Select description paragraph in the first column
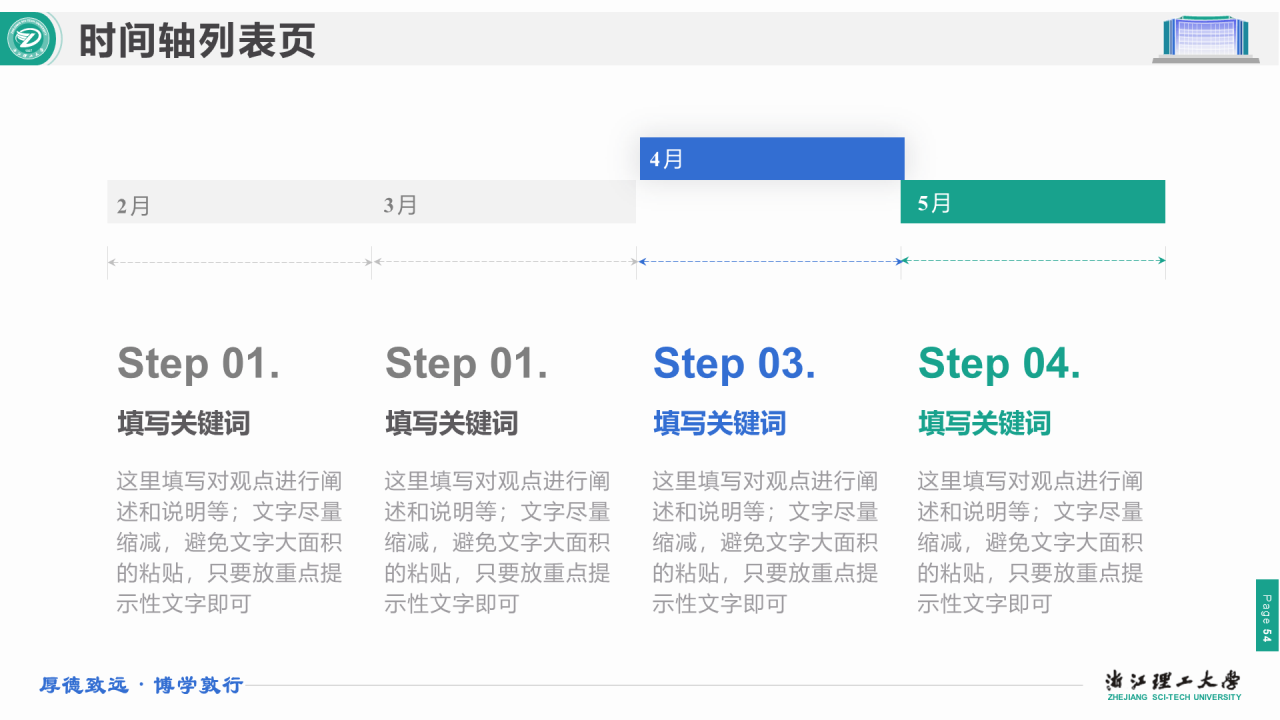The height and width of the screenshot is (720, 1280). click(x=230, y=542)
